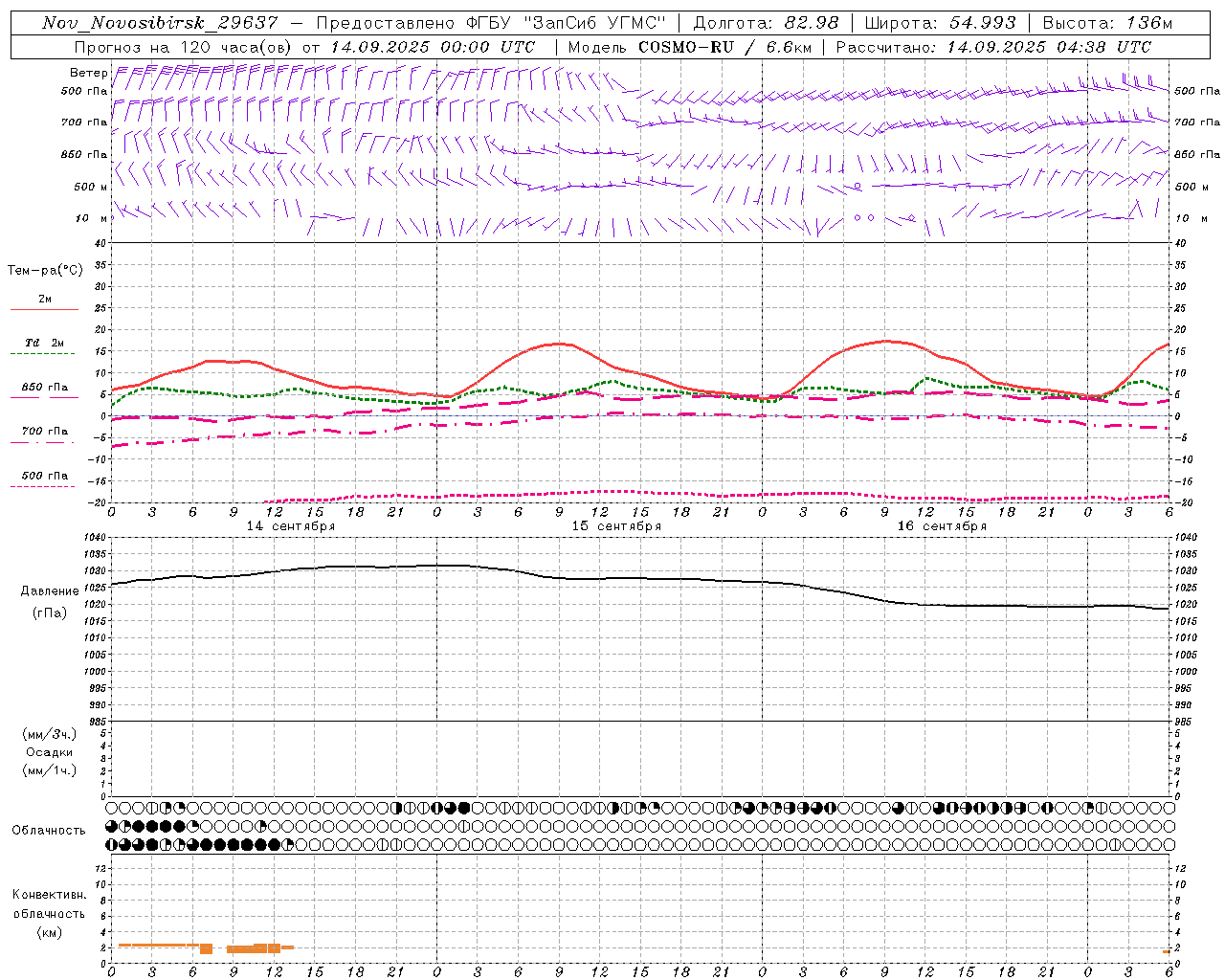Click the Долгота: 82.98 longitude value
This screenshot has width=1225, height=980.
766,23
